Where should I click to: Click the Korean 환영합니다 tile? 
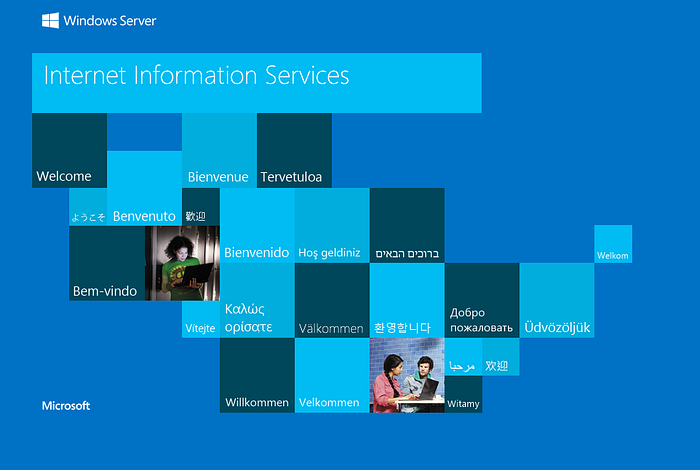pos(407,300)
